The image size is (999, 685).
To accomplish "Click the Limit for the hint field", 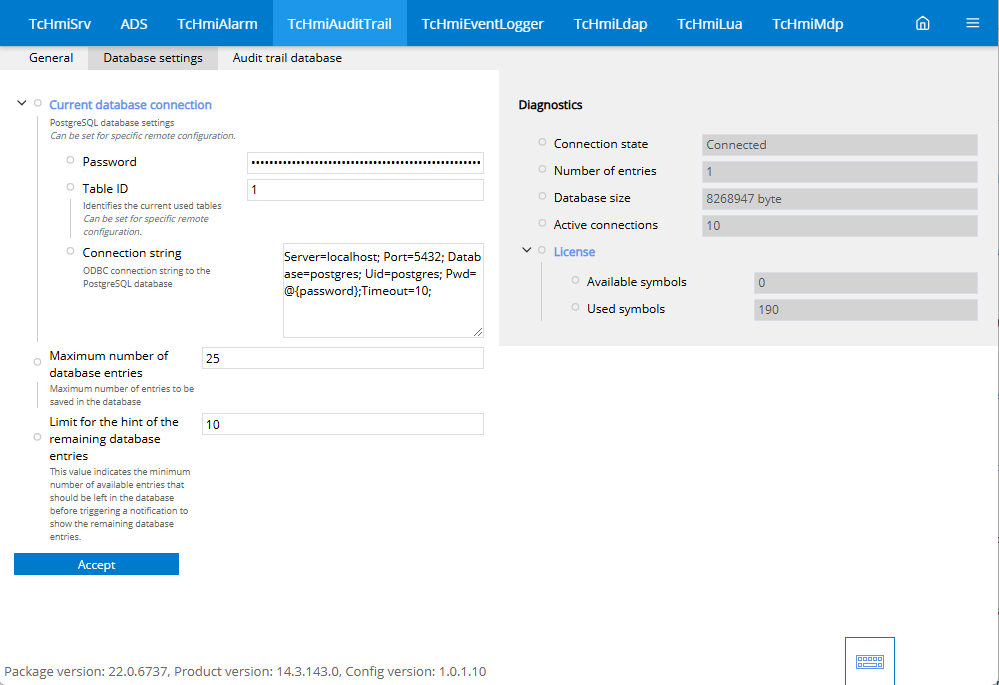I will [343, 424].
